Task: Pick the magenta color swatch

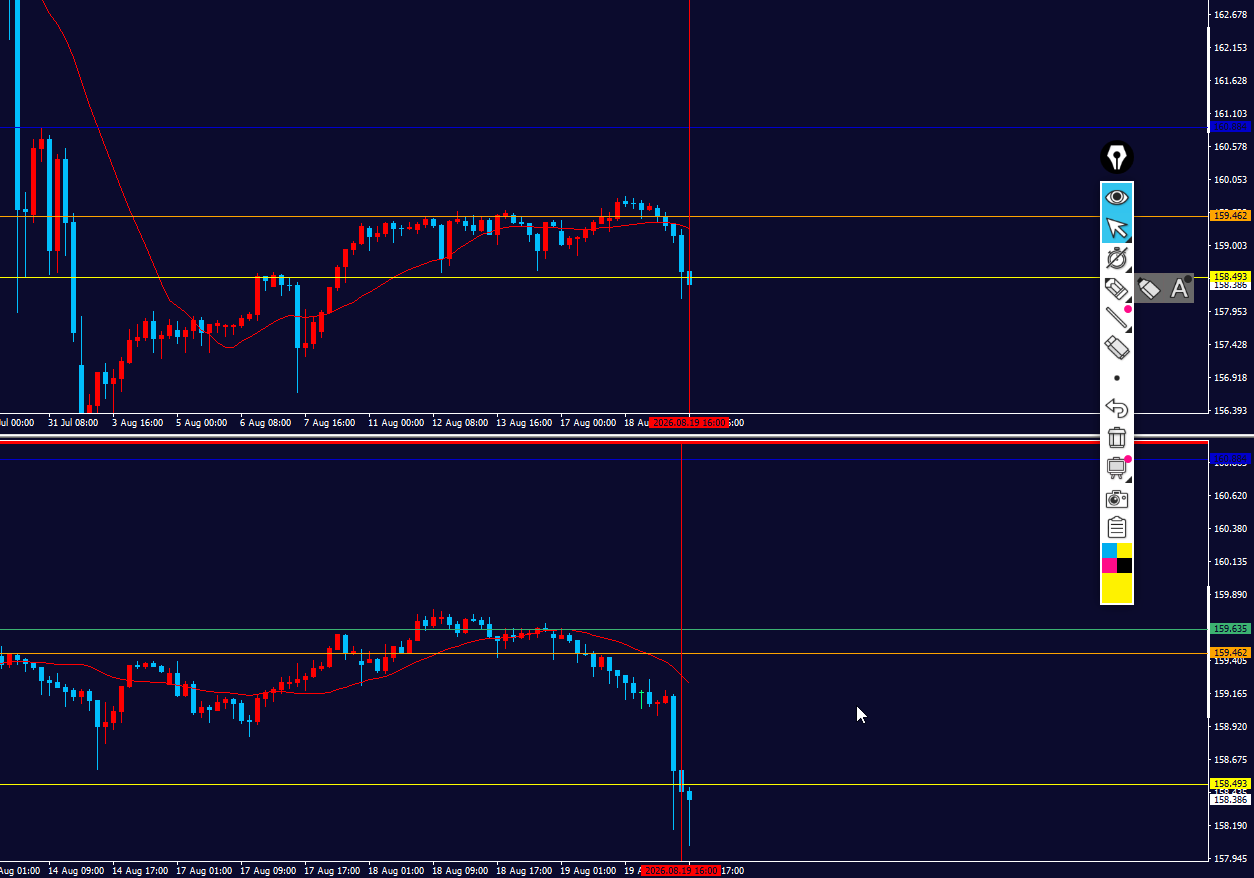Action: (1109, 566)
